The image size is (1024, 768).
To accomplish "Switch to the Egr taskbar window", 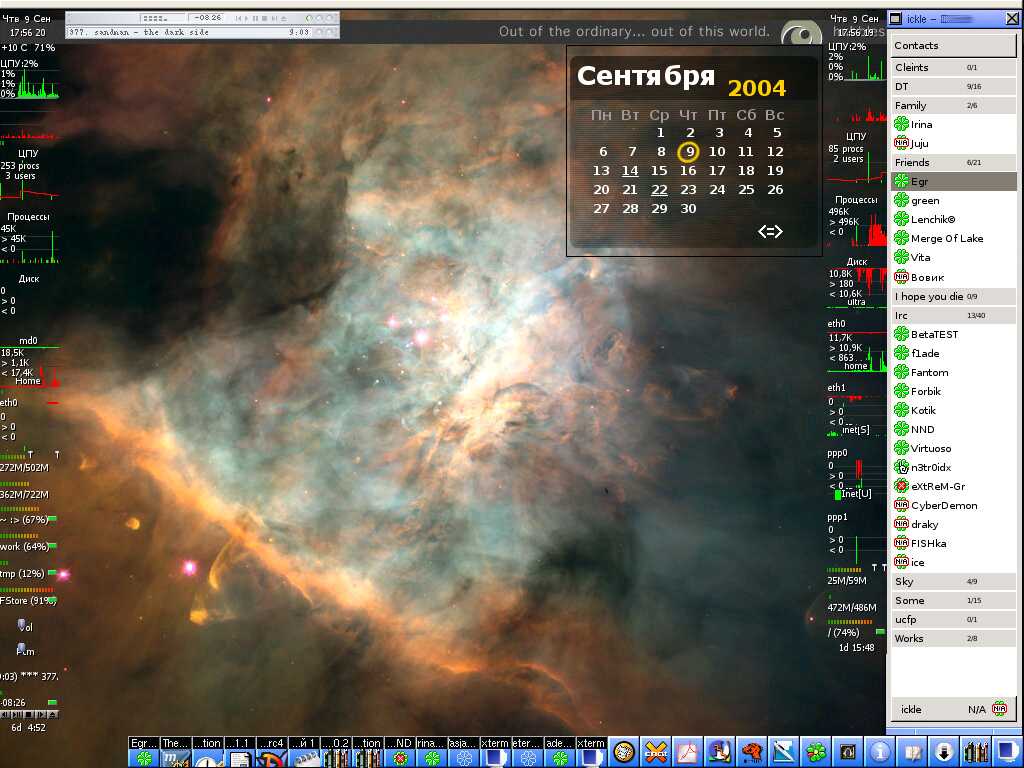I will click(144, 743).
